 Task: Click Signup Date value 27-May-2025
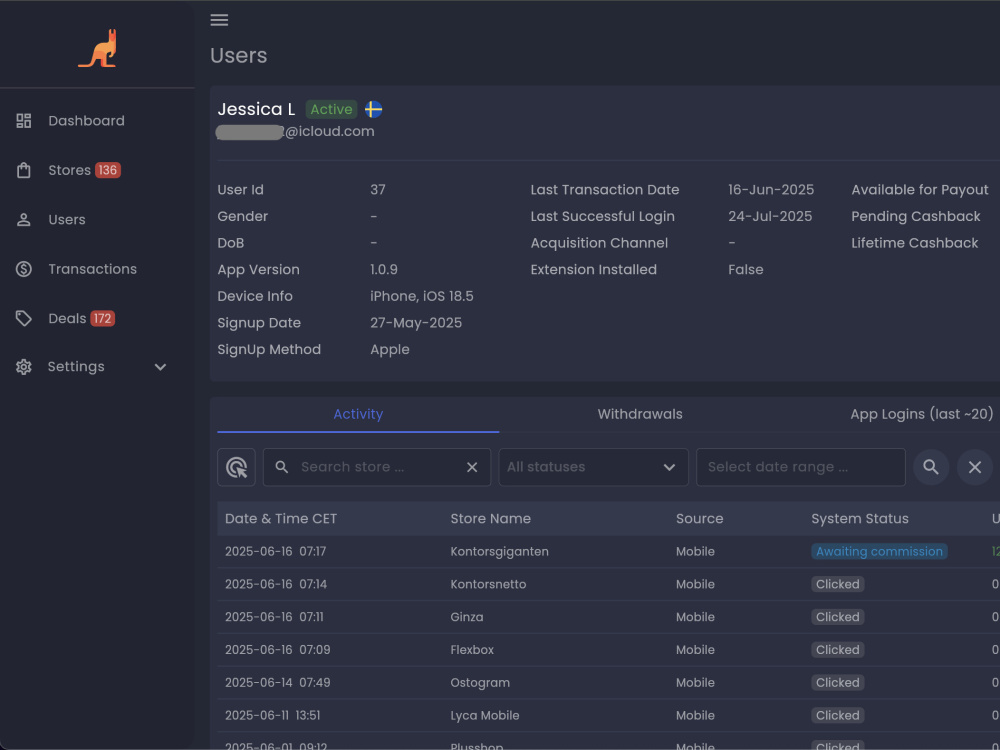(416, 323)
